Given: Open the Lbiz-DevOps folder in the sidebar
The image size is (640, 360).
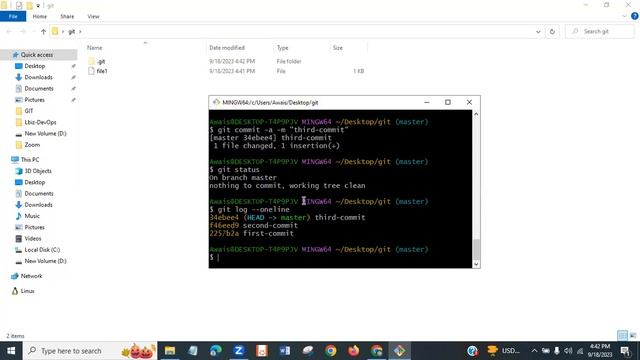Looking at the screenshot, I should pyautogui.click(x=40, y=122).
